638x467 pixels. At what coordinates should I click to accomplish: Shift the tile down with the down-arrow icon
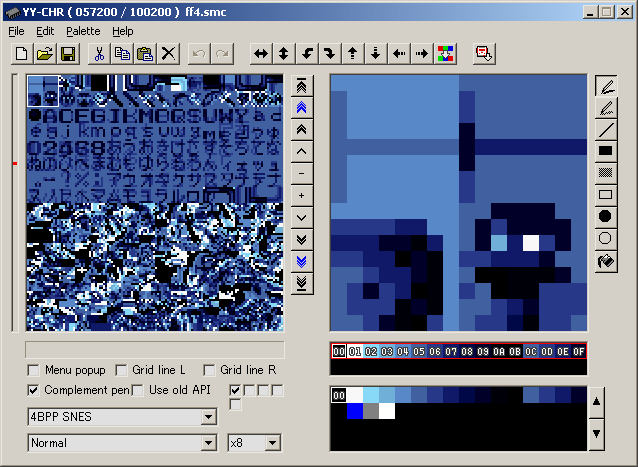376,54
